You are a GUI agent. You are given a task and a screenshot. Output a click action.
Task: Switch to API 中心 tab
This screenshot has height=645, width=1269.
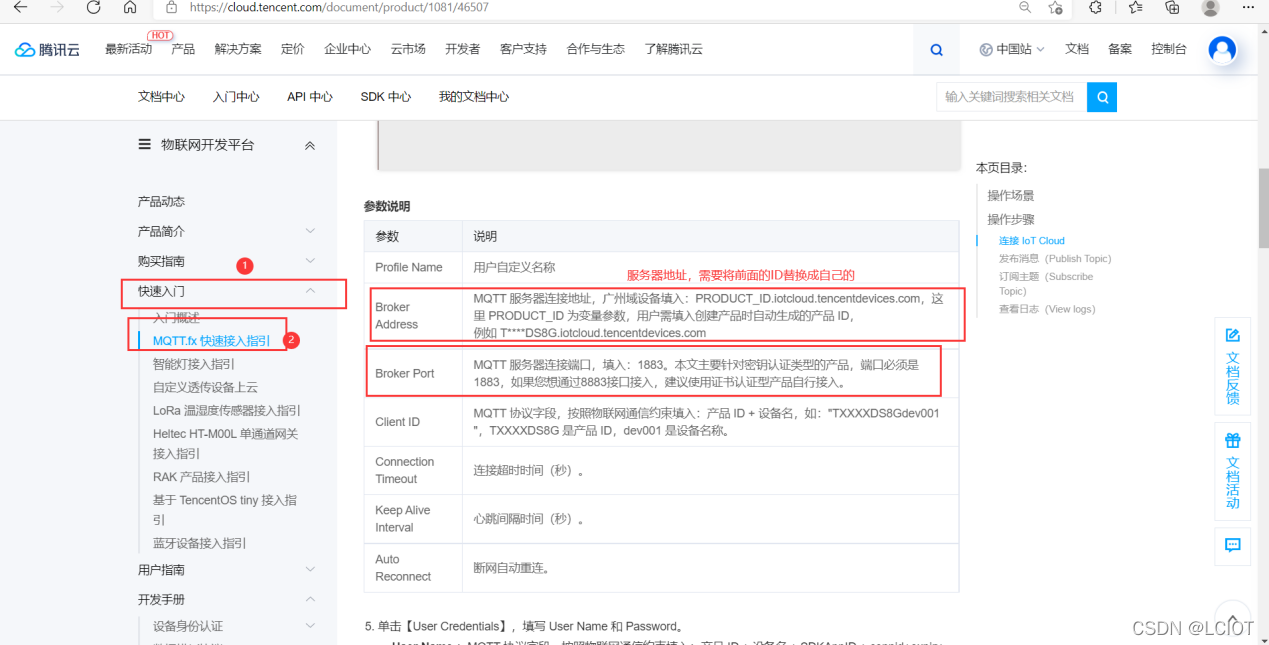pyautogui.click(x=310, y=97)
